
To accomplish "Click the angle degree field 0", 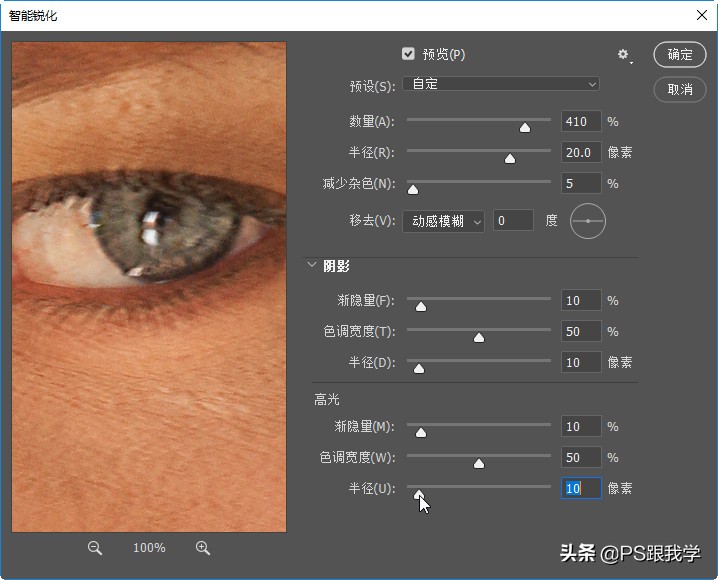I will (513, 221).
